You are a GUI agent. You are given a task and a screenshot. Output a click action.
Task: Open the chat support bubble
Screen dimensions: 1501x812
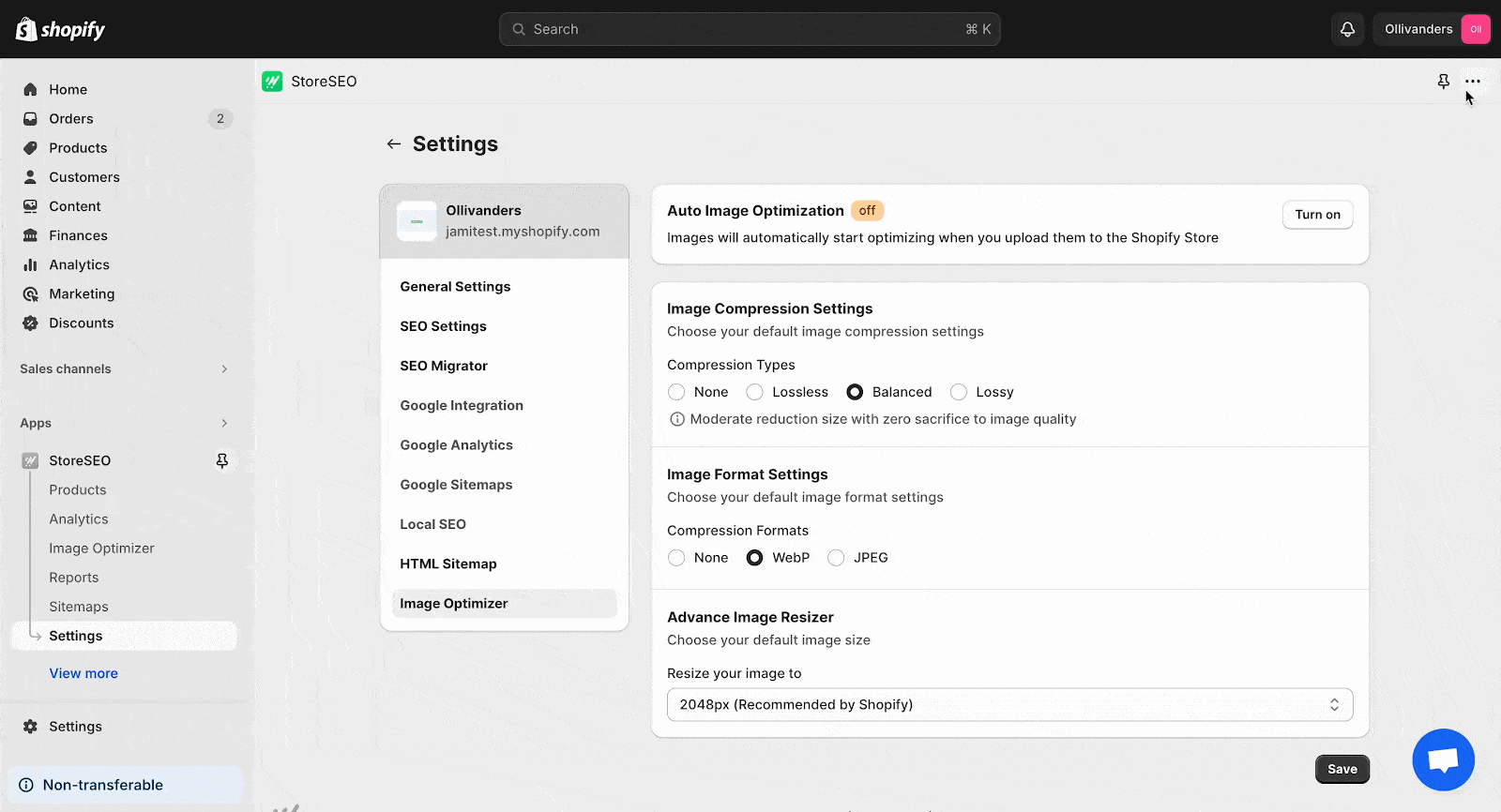click(x=1443, y=759)
